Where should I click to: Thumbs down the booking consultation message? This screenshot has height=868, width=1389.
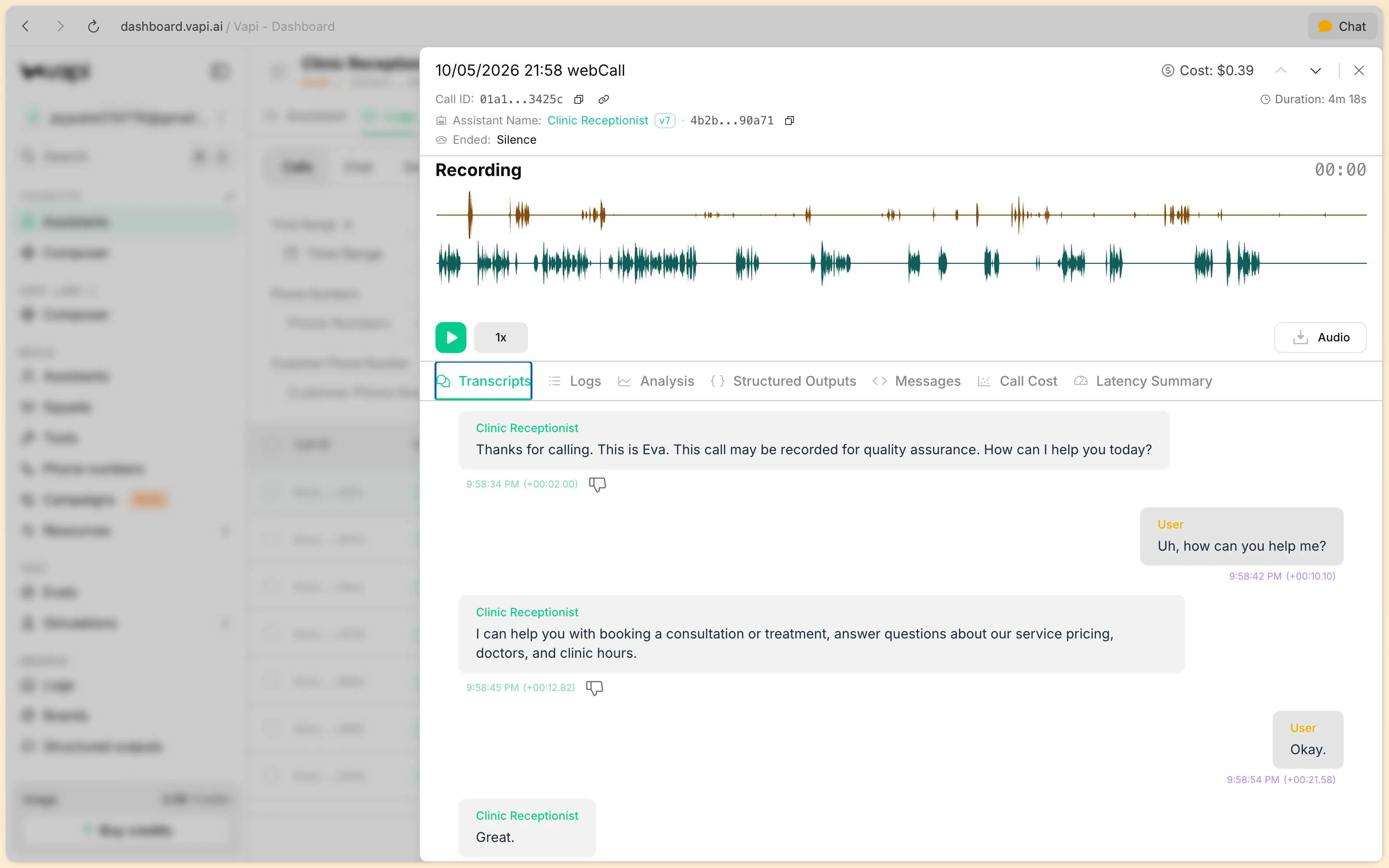595,688
